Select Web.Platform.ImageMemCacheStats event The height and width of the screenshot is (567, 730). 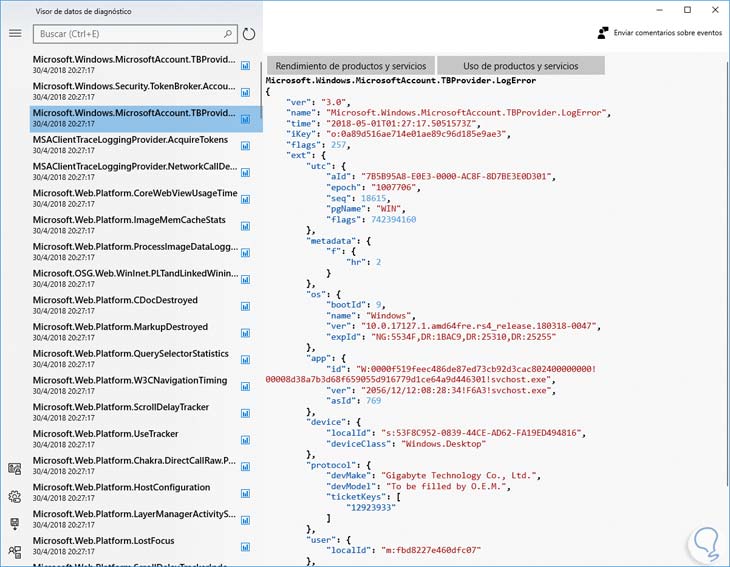146,225
